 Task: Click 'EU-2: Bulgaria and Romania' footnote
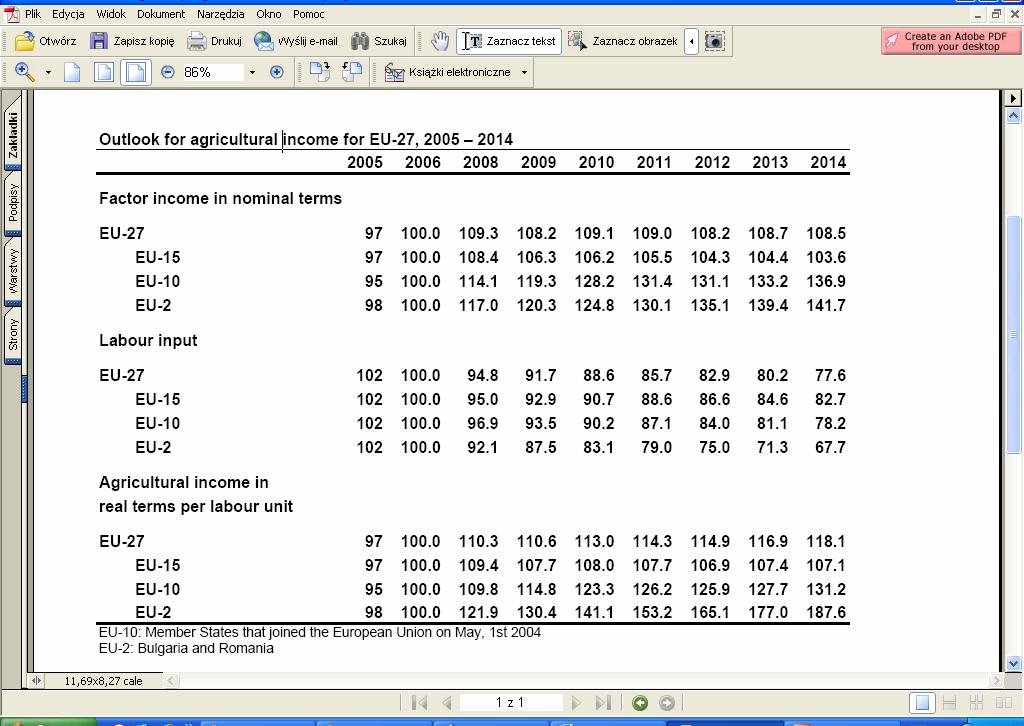coord(186,648)
